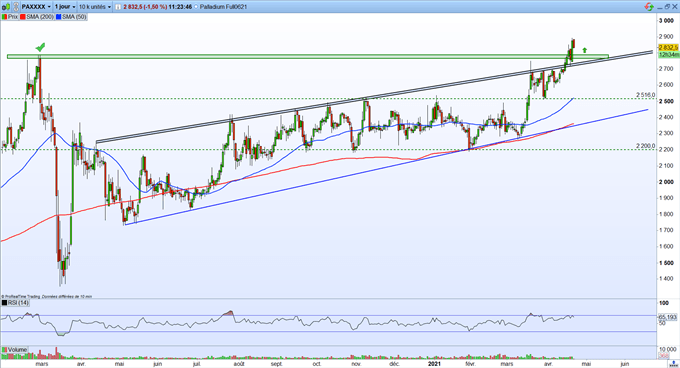Screen dimensions: 680x368
Task: Click the small green up arrow annotation
Action: click(585, 50)
